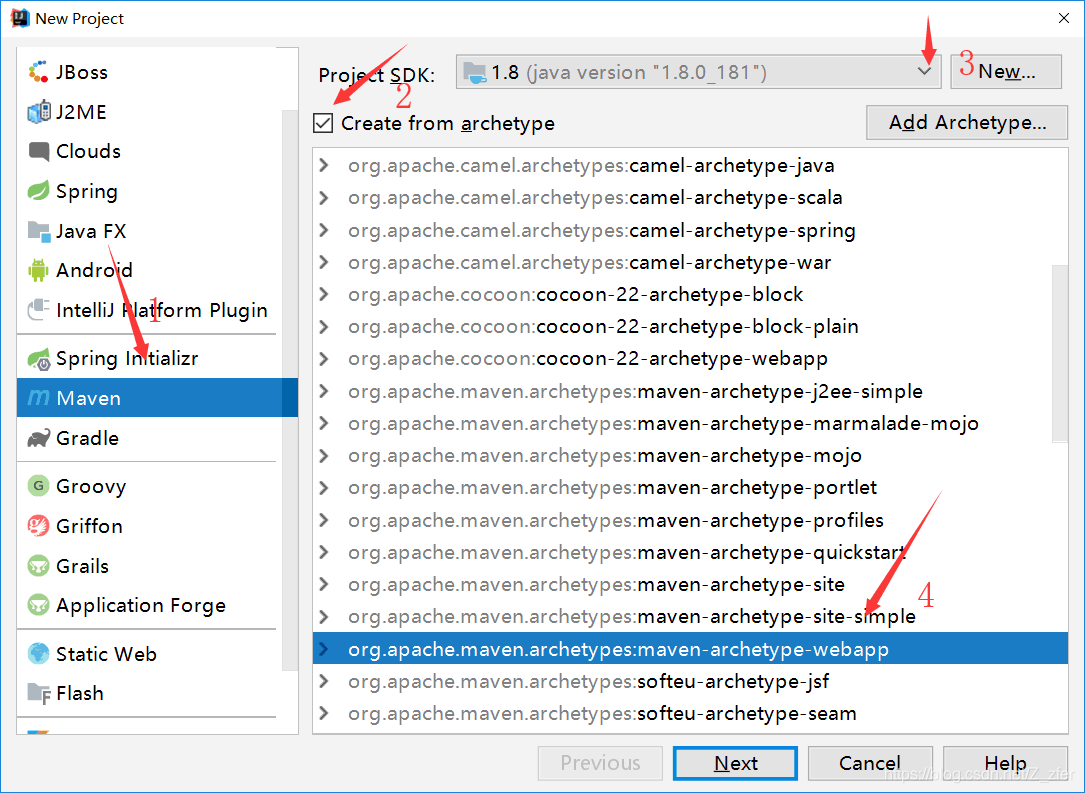The width and height of the screenshot is (1085, 793).
Task: Expand maven-archetype-j2ee-simple node
Action: [x=323, y=391]
